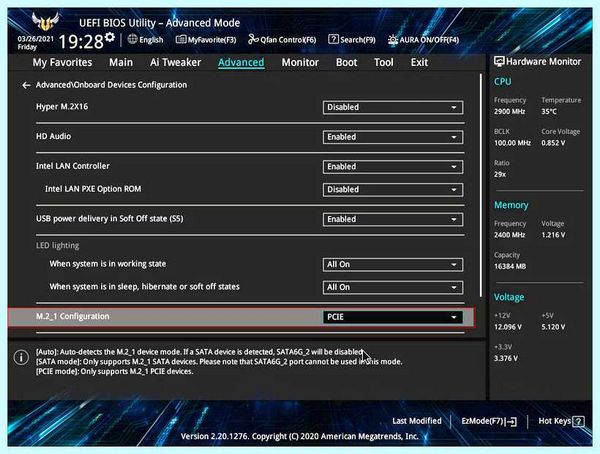This screenshot has width=600, height=454.
Task: Click the Voltage heading in Hardware Monitor
Action: (509, 297)
